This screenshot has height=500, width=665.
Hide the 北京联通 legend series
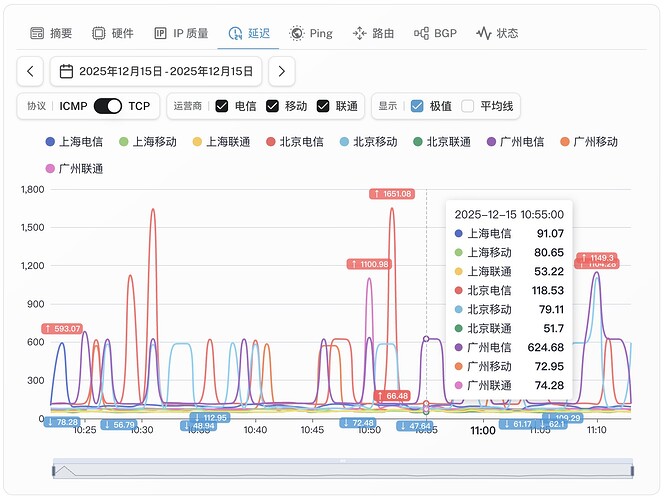pyautogui.click(x=442, y=142)
